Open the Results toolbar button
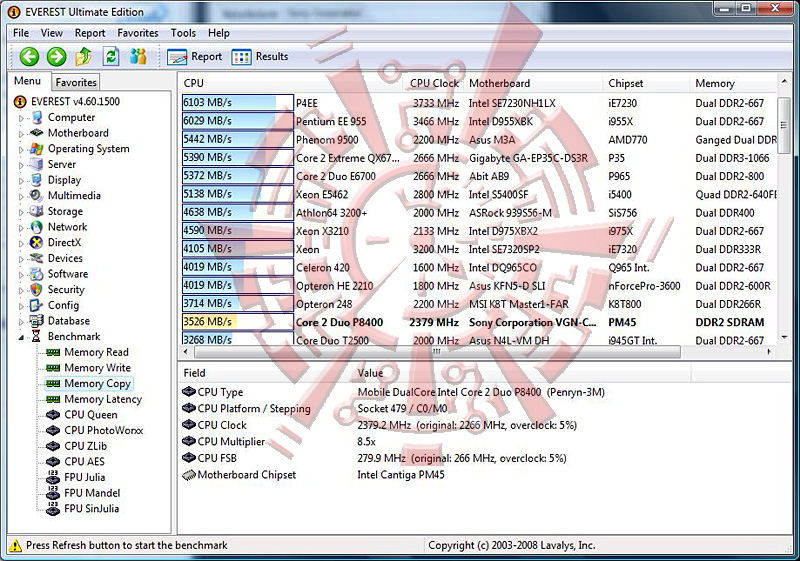 point(260,57)
